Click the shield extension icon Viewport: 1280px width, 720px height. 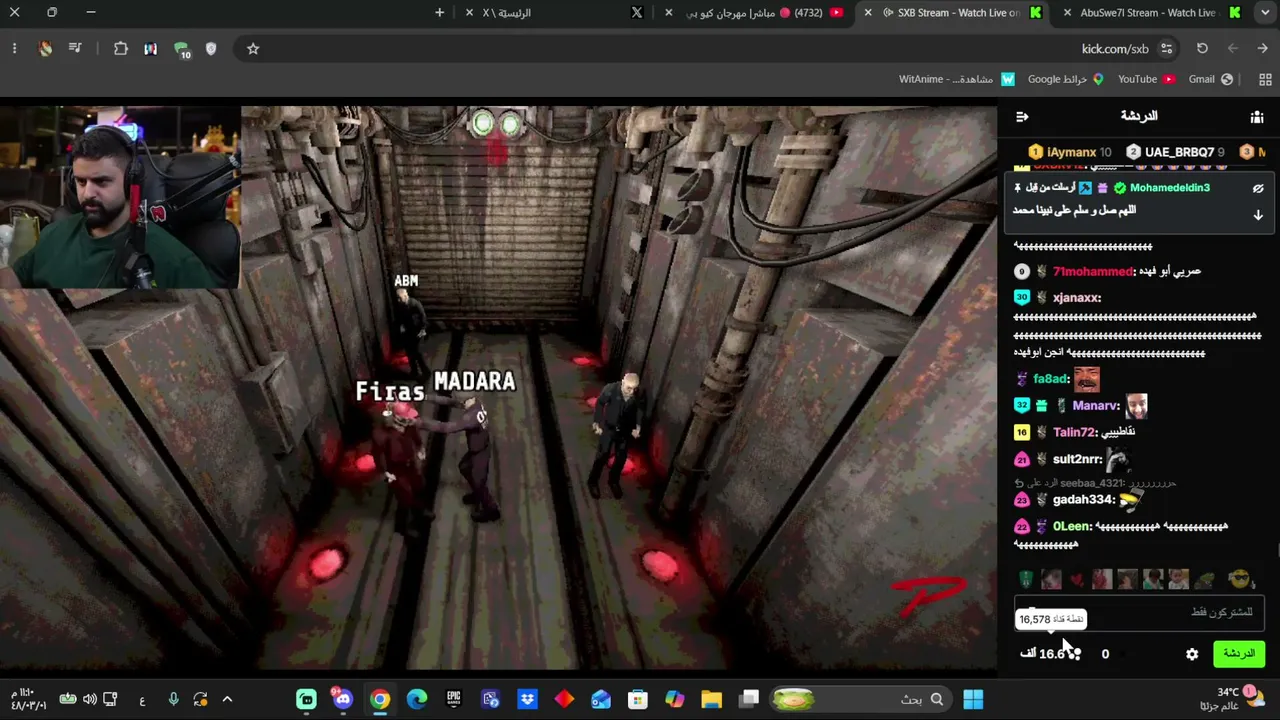(211, 49)
